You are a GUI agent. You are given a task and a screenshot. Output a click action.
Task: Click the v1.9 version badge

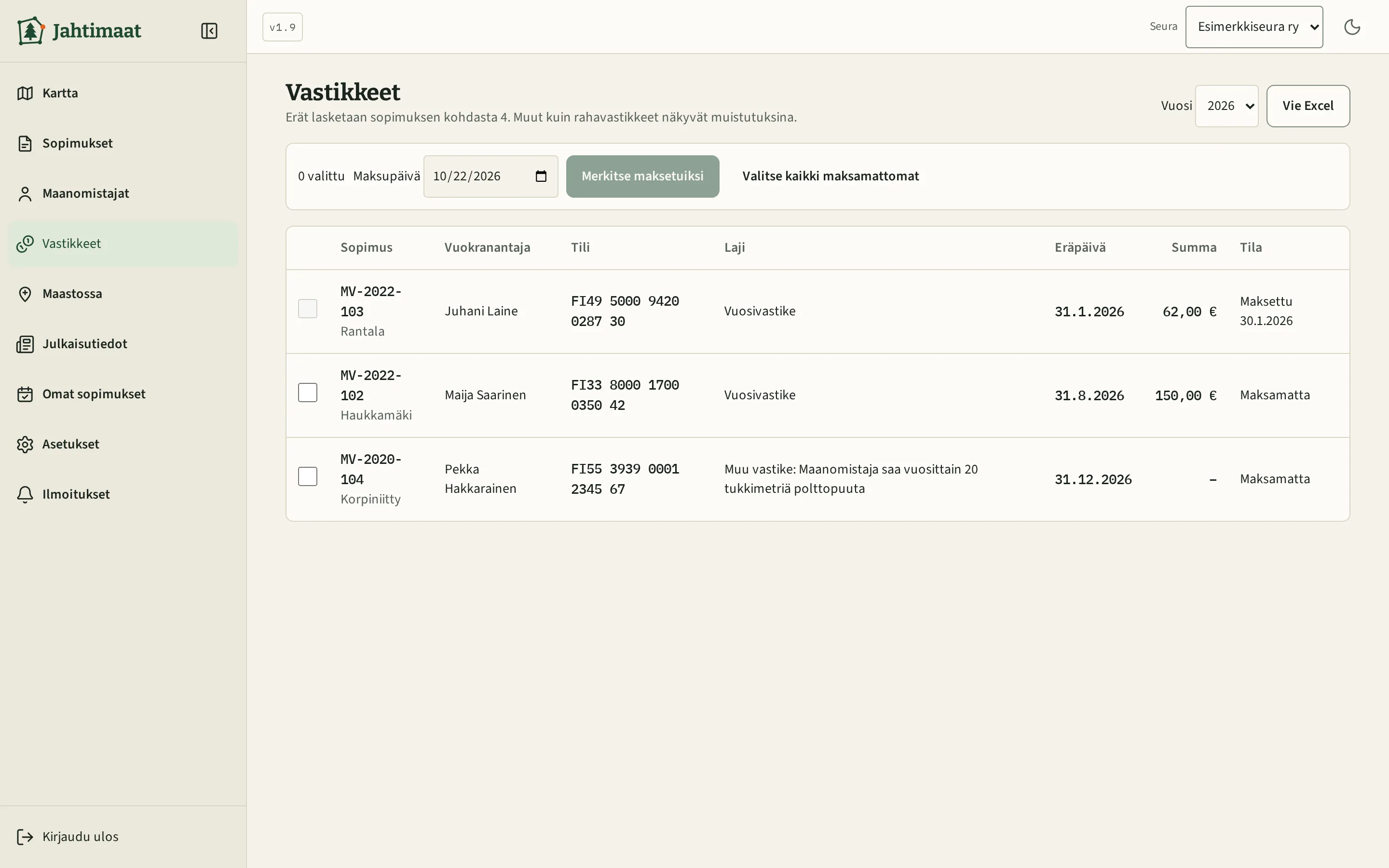point(283,27)
